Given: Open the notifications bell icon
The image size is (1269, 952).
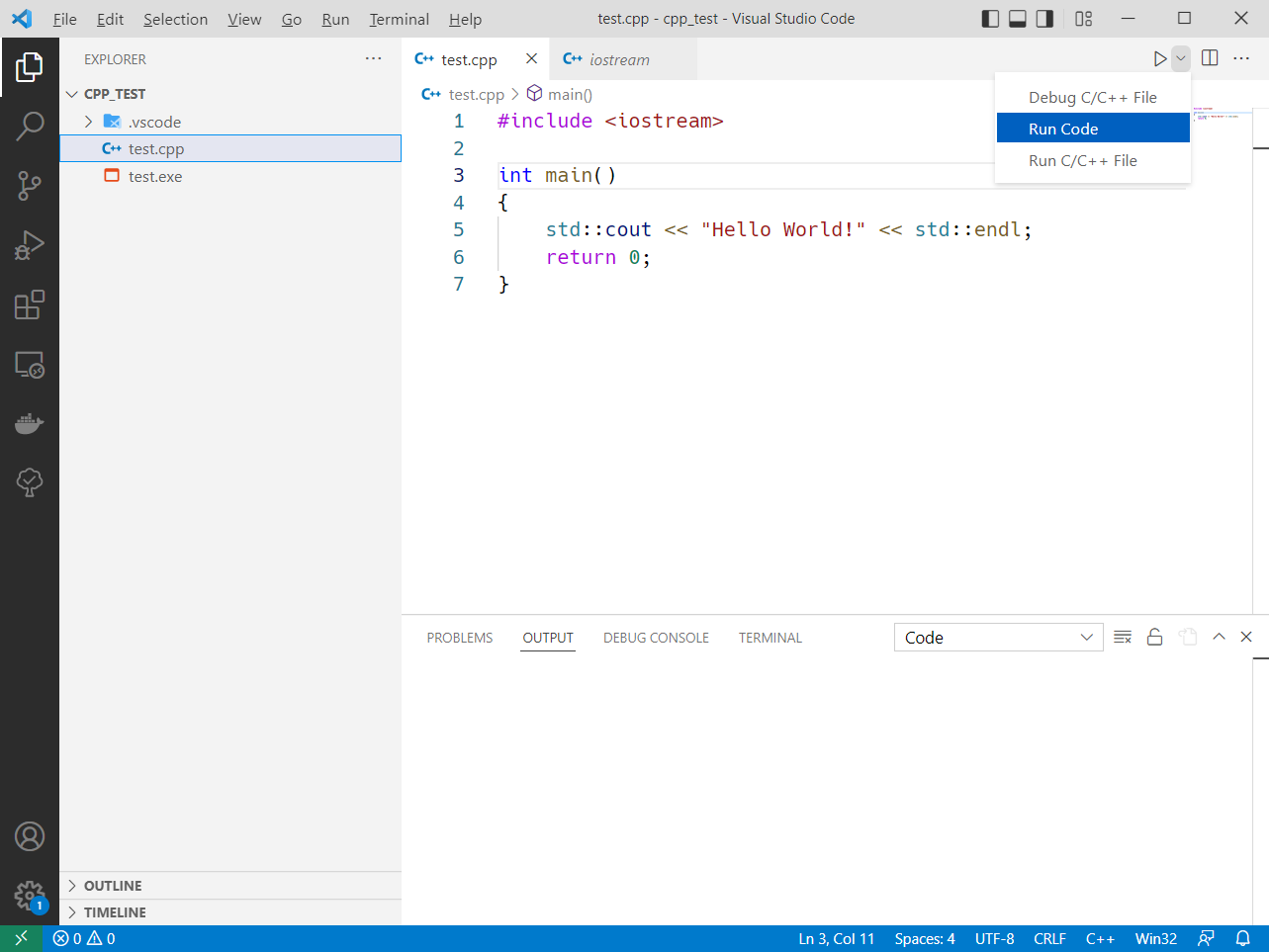Looking at the screenshot, I should click(x=1243, y=939).
